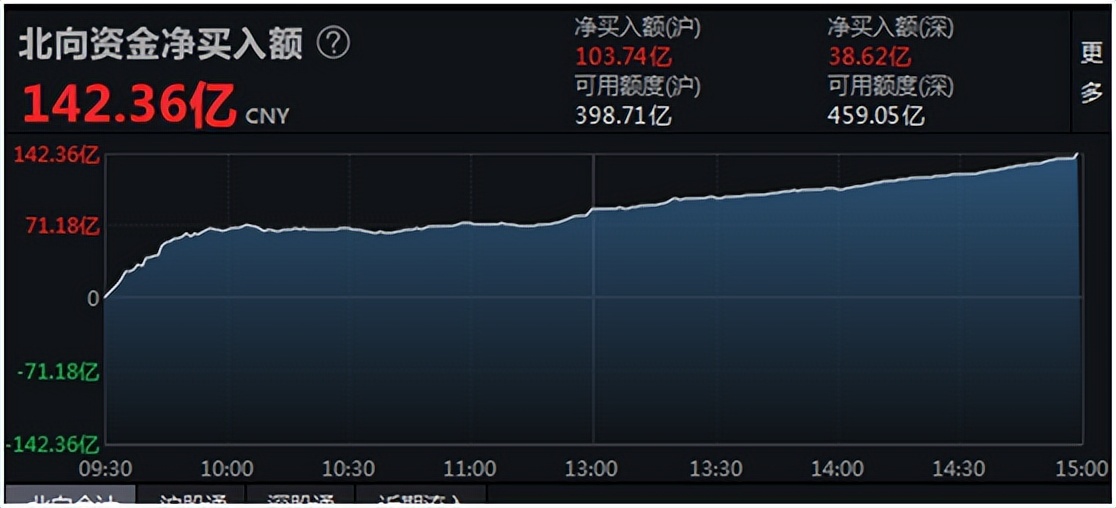Click the 10:30 label on the time axis
This screenshot has height=508, width=1116.
(x=348, y=469)
